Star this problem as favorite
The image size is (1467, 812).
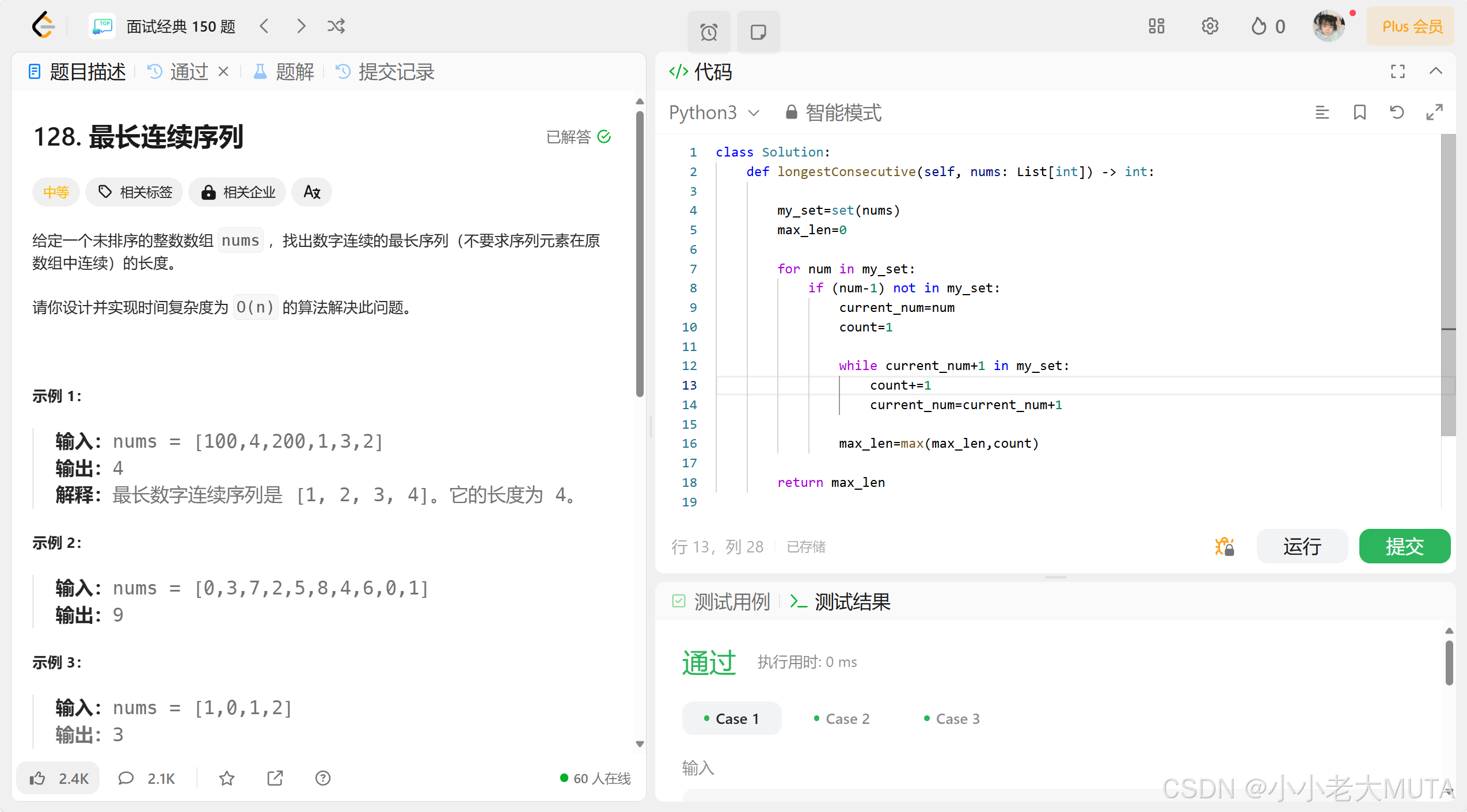pyautogui.click(x=227, y=778)
